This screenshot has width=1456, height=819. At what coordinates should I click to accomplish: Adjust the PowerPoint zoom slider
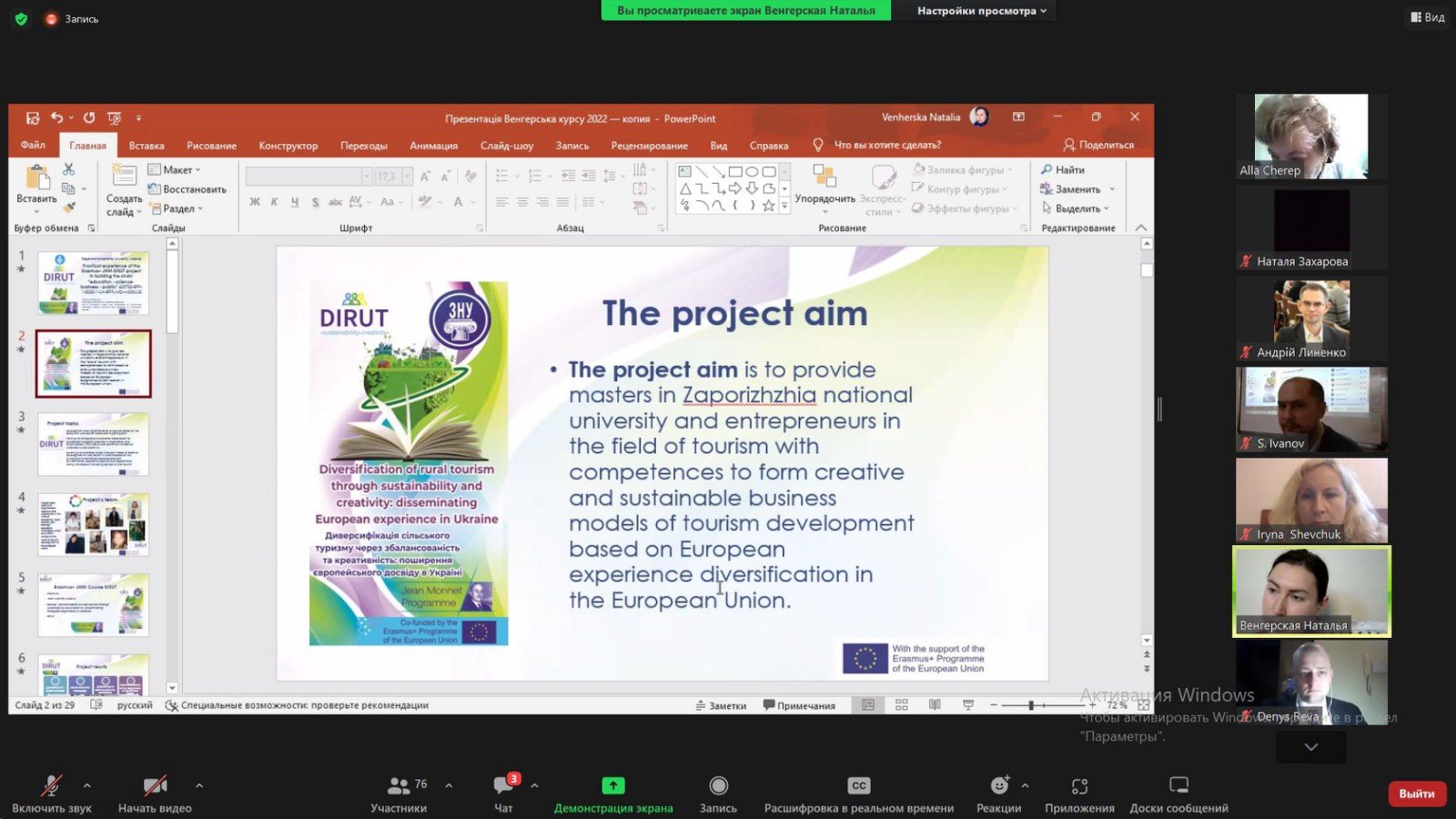tap(1031, 705)
